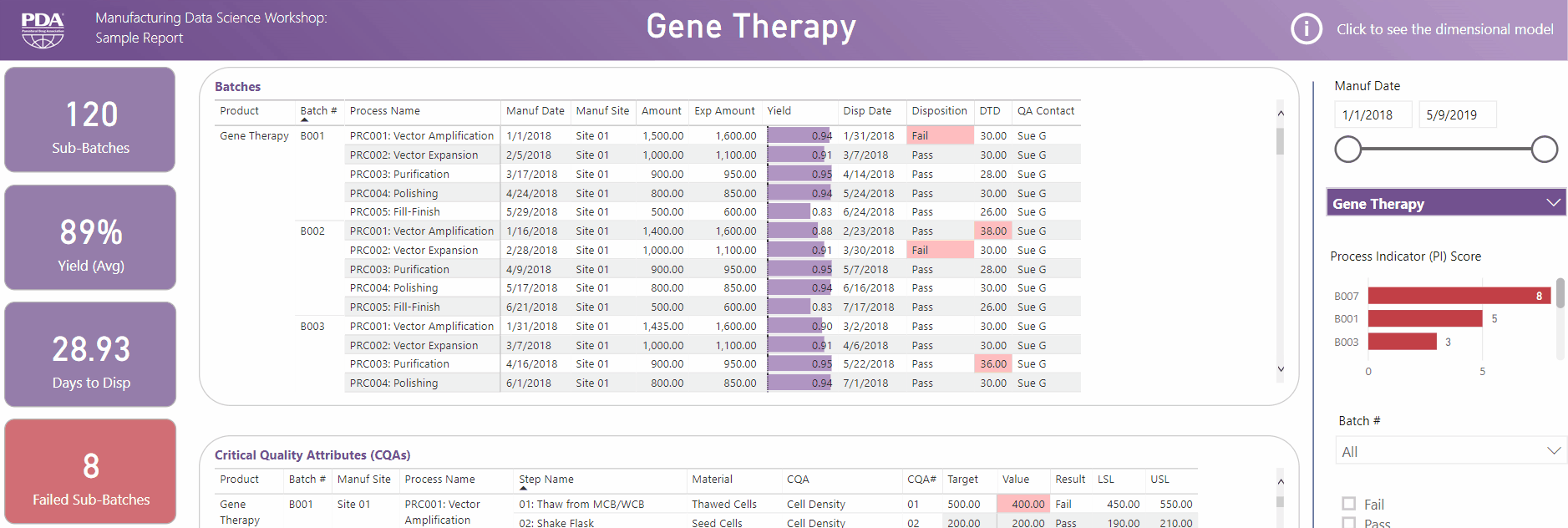Click the CQAs table scroll-up arrow

click(x=1281, y=482)
